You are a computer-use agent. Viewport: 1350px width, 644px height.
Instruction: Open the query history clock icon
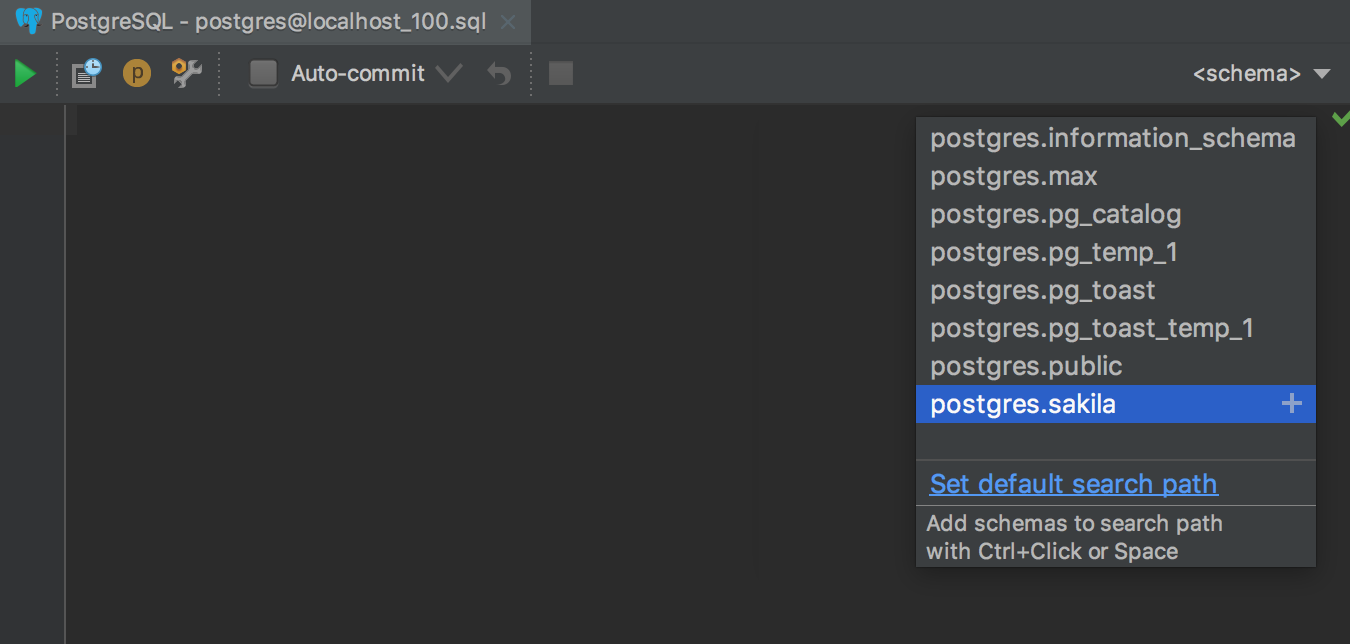click(86, 73)
